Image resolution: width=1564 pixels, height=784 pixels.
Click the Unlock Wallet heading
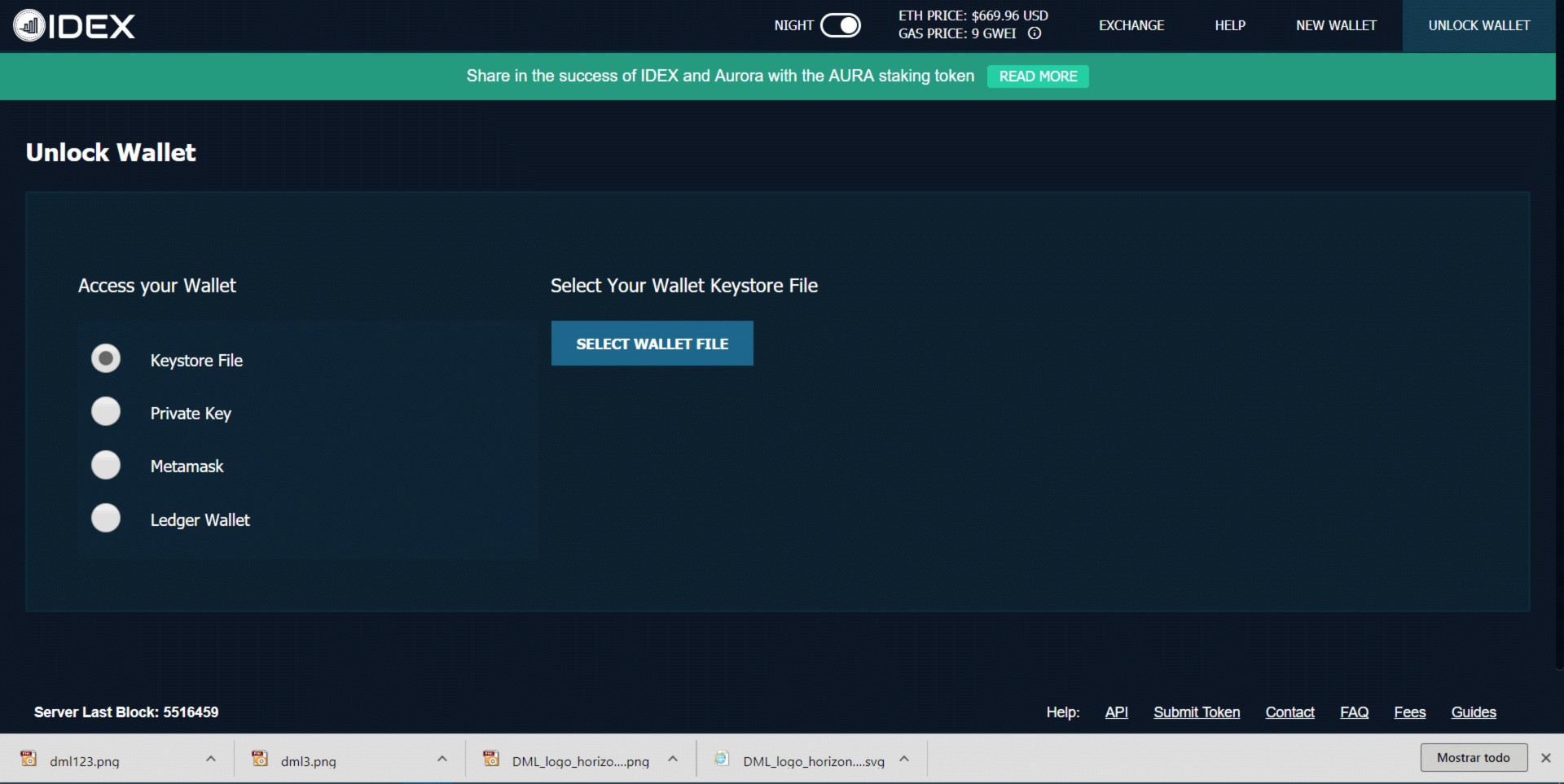pos(111,152)
